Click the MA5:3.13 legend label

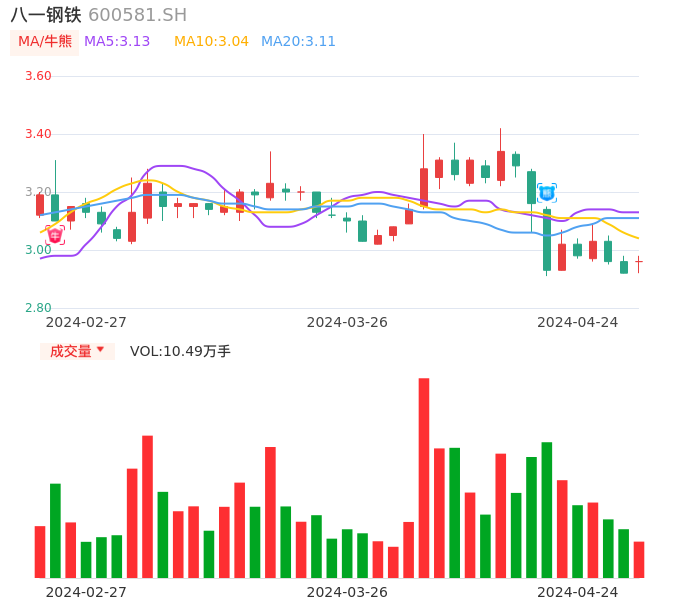(x=117, y=42)
